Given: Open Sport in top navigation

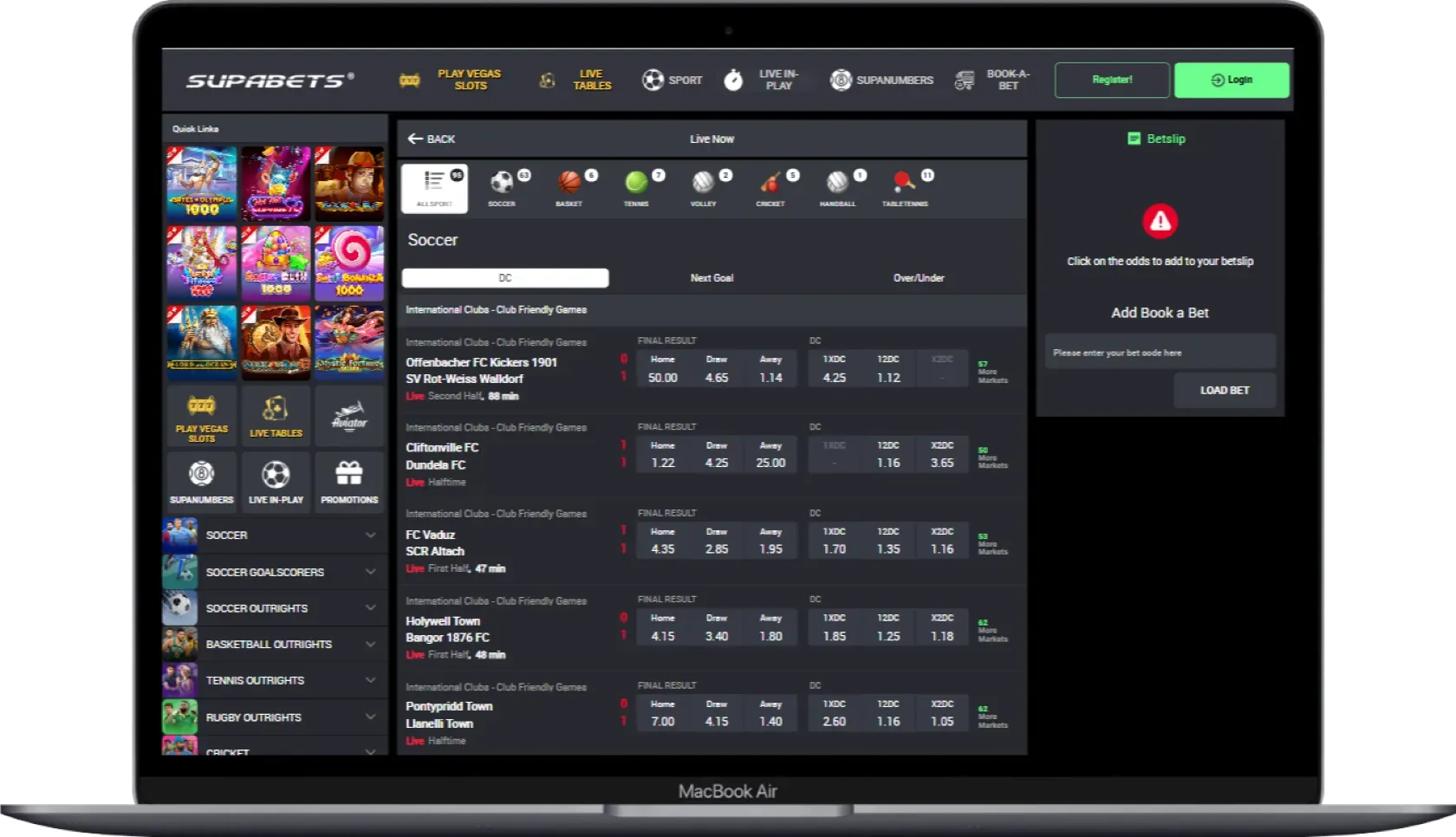Looking at the screenshot, I should pos(672,80).
